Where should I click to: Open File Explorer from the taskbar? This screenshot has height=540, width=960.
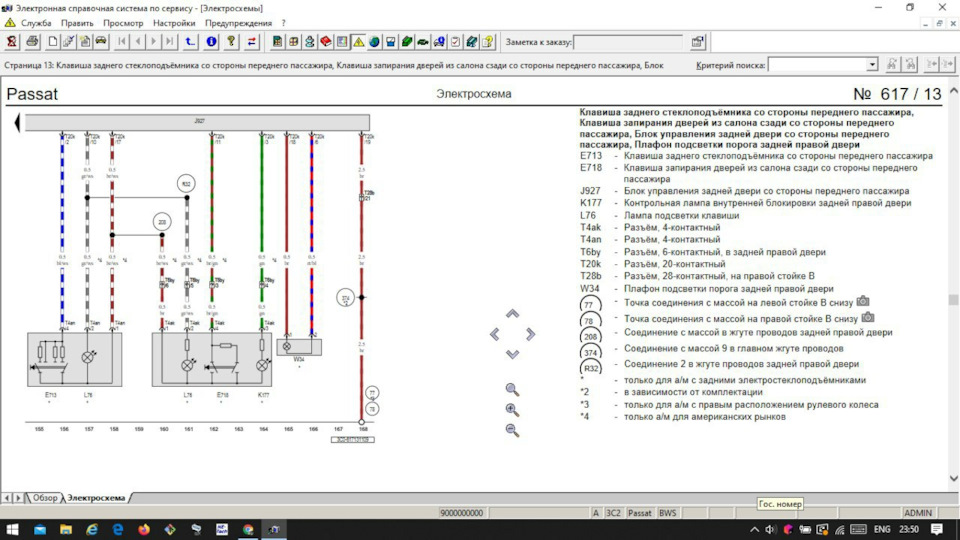[66, 530]
